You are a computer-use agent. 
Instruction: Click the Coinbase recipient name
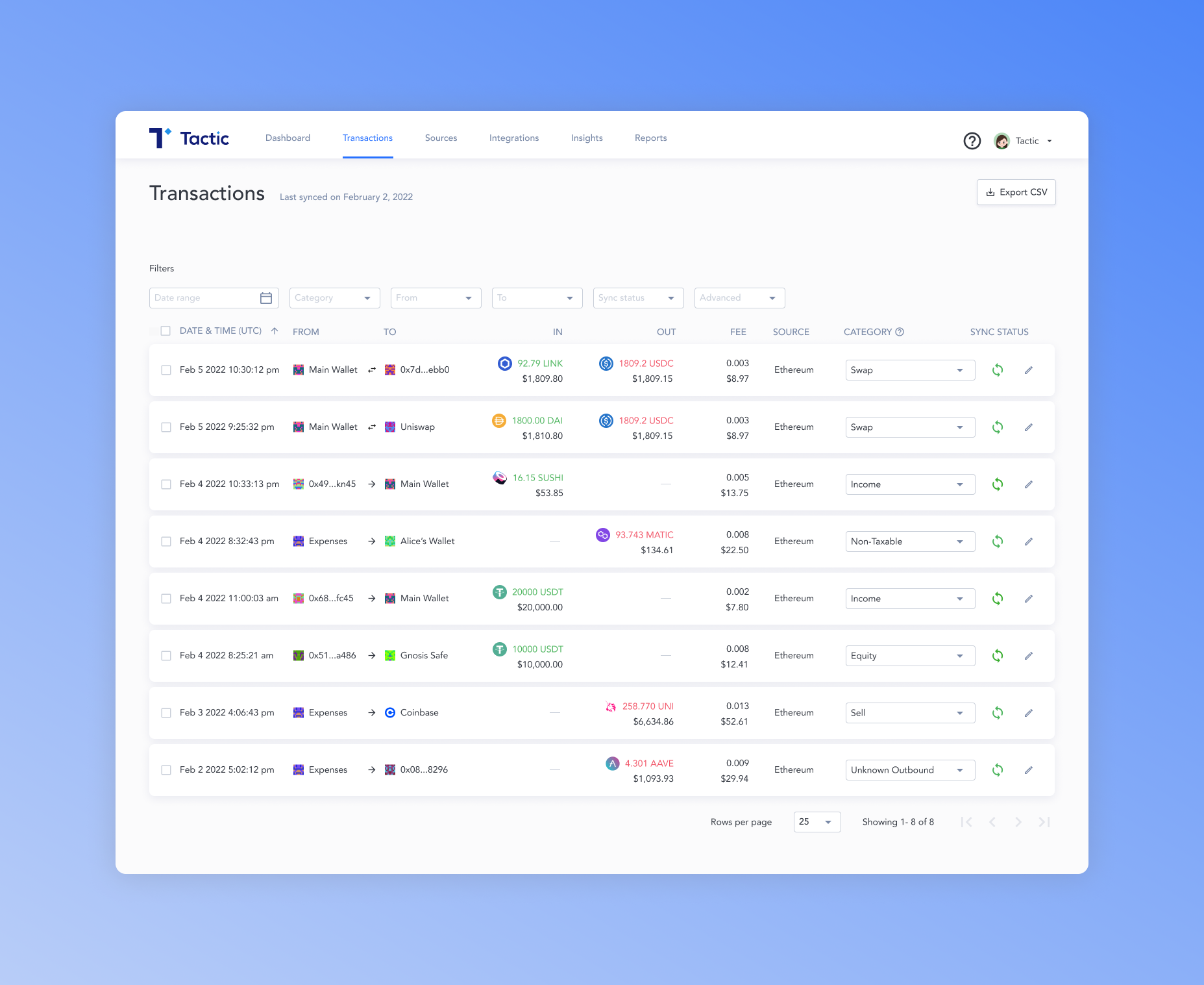tap(419, 713)
